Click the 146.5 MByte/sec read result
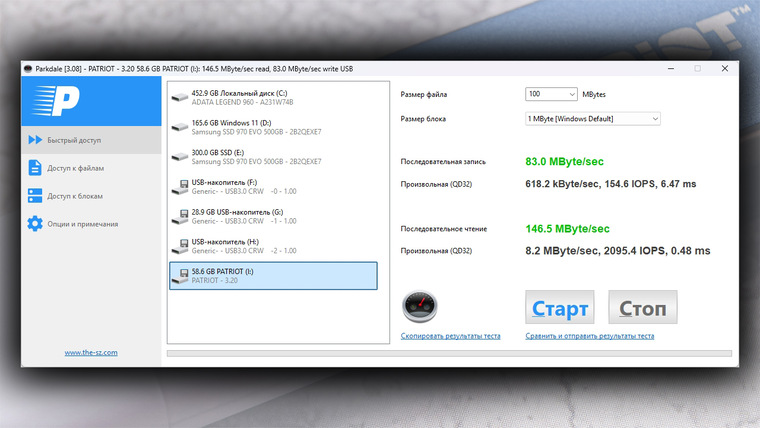 [567, 229]
